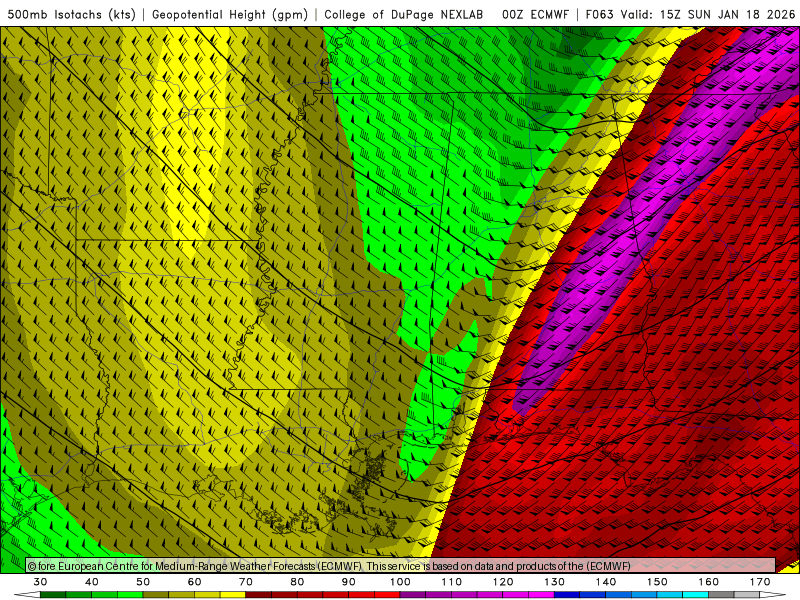Click the '160' label on the color scale
Image resolution: width=800 pixels, height=600 pixels.
tap(709, 582)
